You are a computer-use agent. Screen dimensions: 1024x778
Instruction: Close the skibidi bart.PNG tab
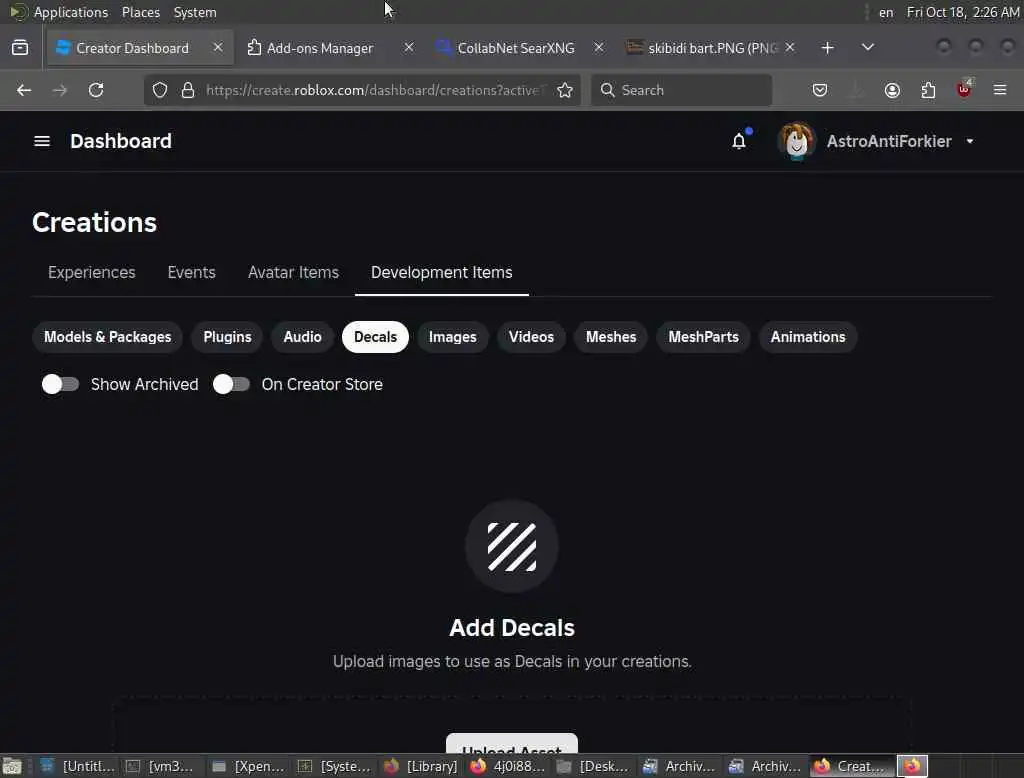pos(790,48)
